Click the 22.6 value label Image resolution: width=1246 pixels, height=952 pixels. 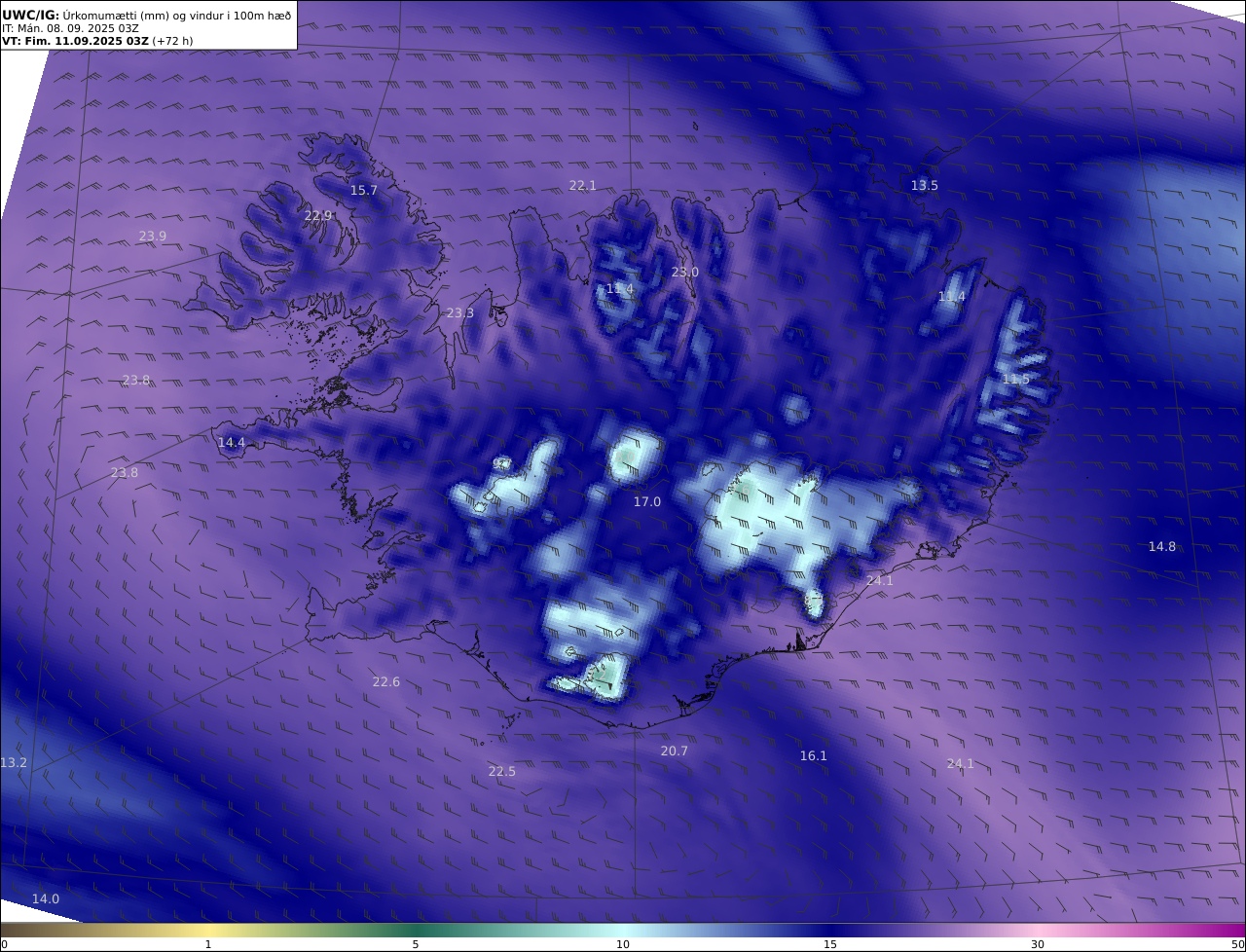point(386,682)
